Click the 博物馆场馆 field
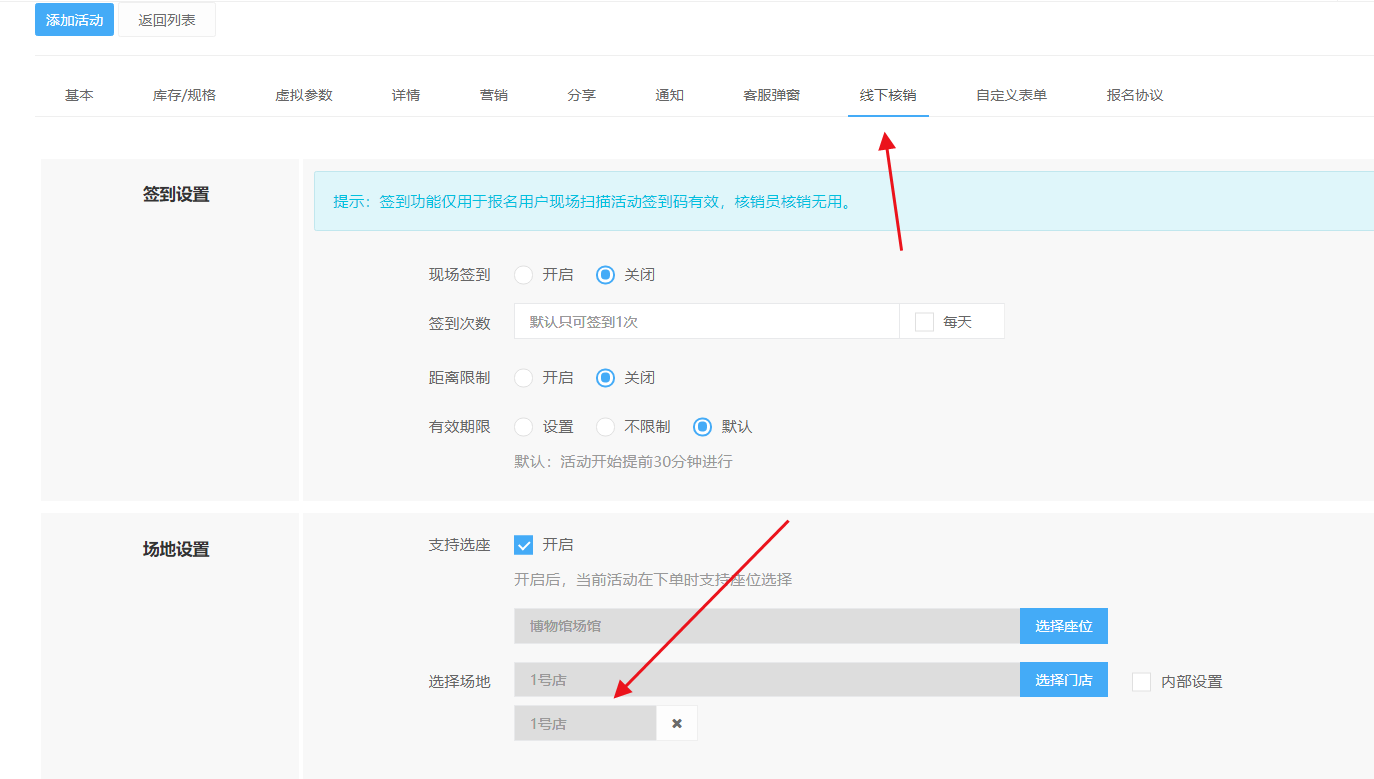 pyautogui.click(x=767, y=626)
